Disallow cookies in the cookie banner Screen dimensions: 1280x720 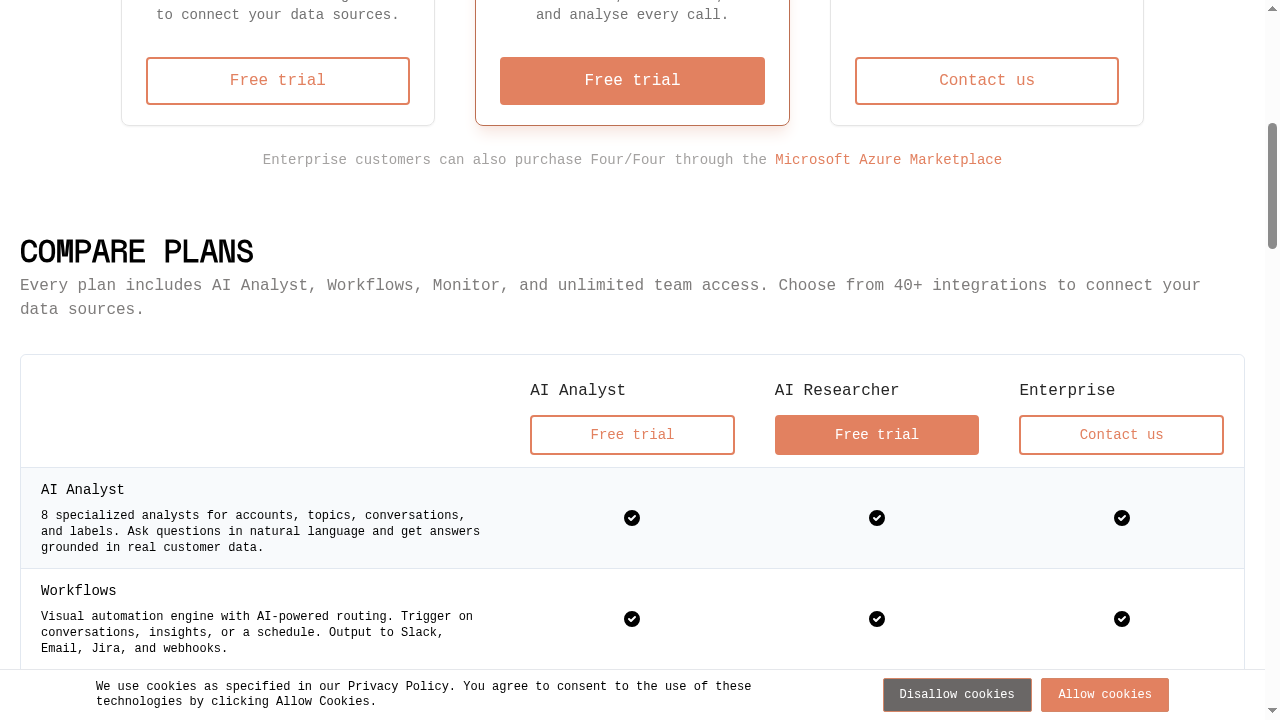pyautogui.click(x=957, y=695)
